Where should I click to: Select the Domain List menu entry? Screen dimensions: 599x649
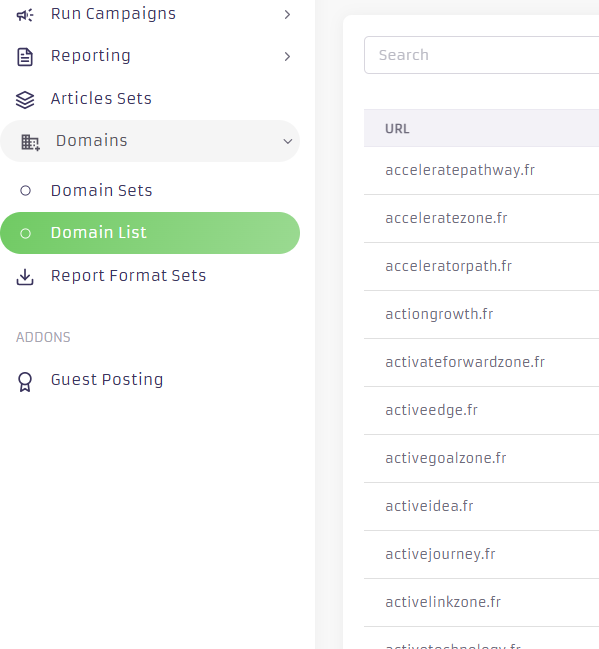149,233
